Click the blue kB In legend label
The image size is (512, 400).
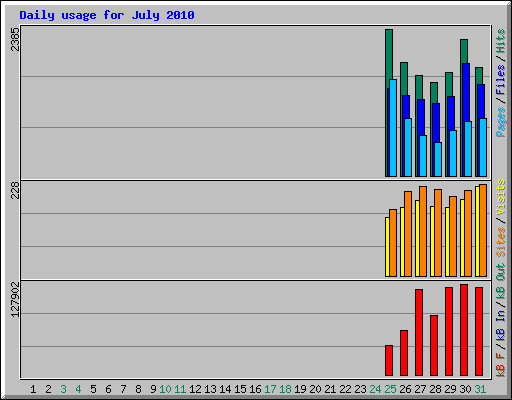(500, 326)
